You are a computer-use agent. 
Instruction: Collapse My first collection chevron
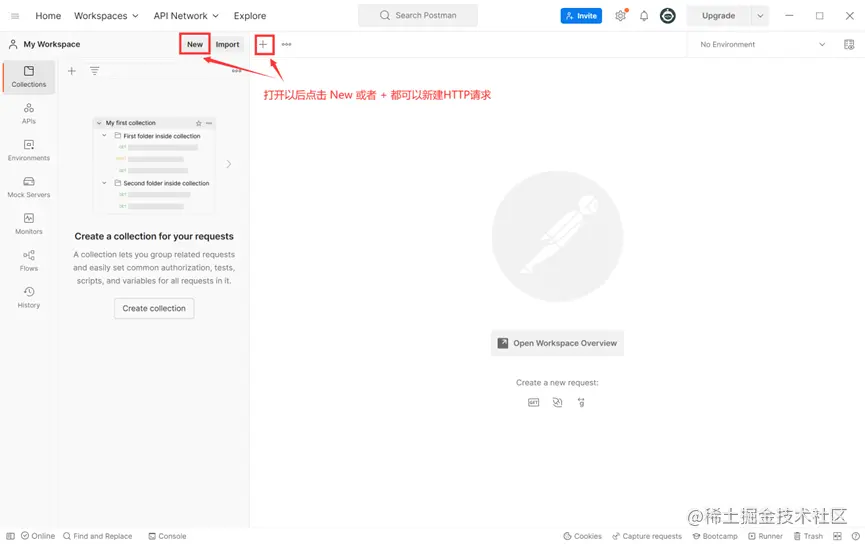click(99, 123)
